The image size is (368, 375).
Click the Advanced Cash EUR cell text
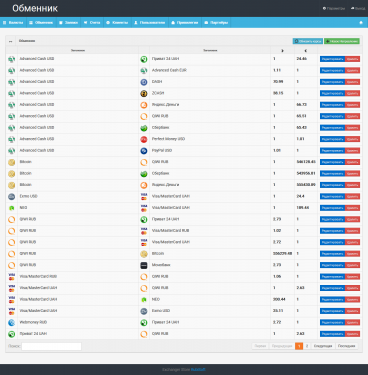point(169,70)
